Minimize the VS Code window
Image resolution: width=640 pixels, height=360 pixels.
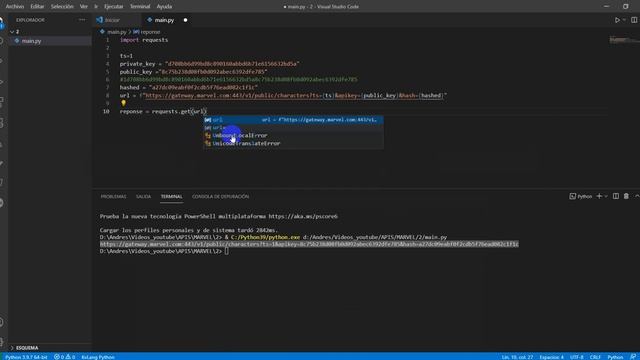pos(606,7)
